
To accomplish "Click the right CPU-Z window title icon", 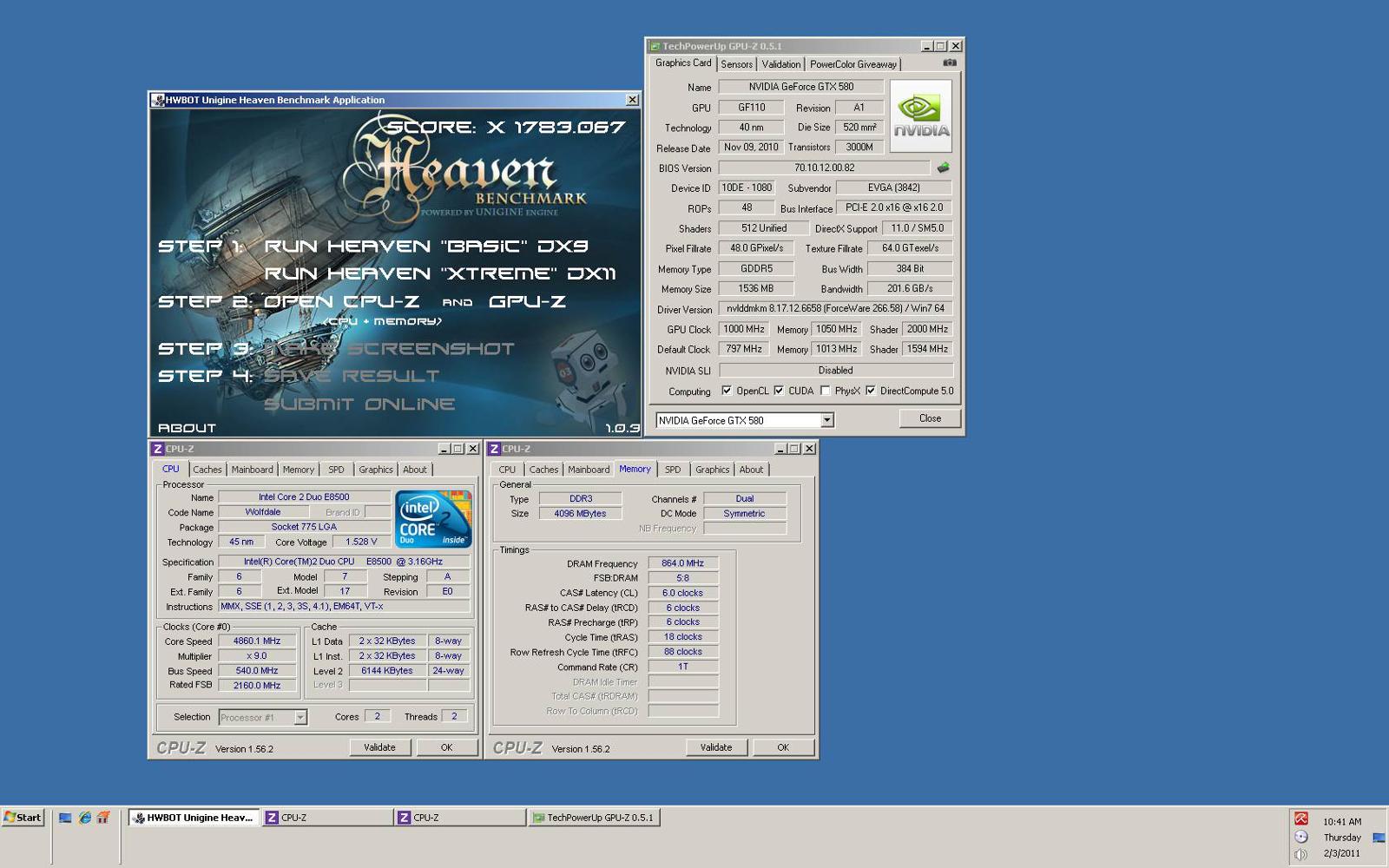I will coord(494,449).
